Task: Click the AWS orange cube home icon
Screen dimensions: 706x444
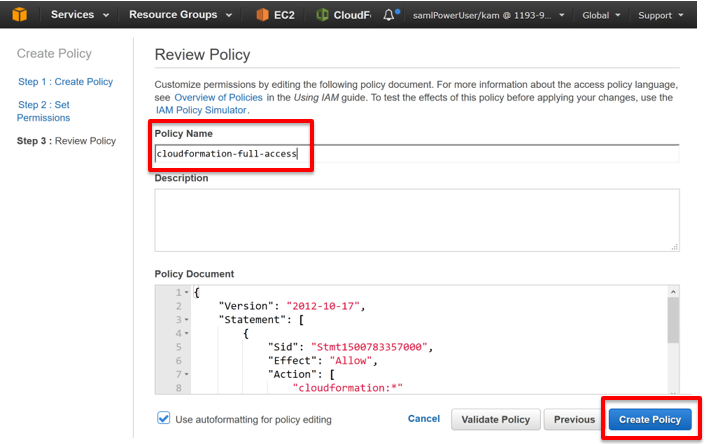Action: tap(19, 14)
